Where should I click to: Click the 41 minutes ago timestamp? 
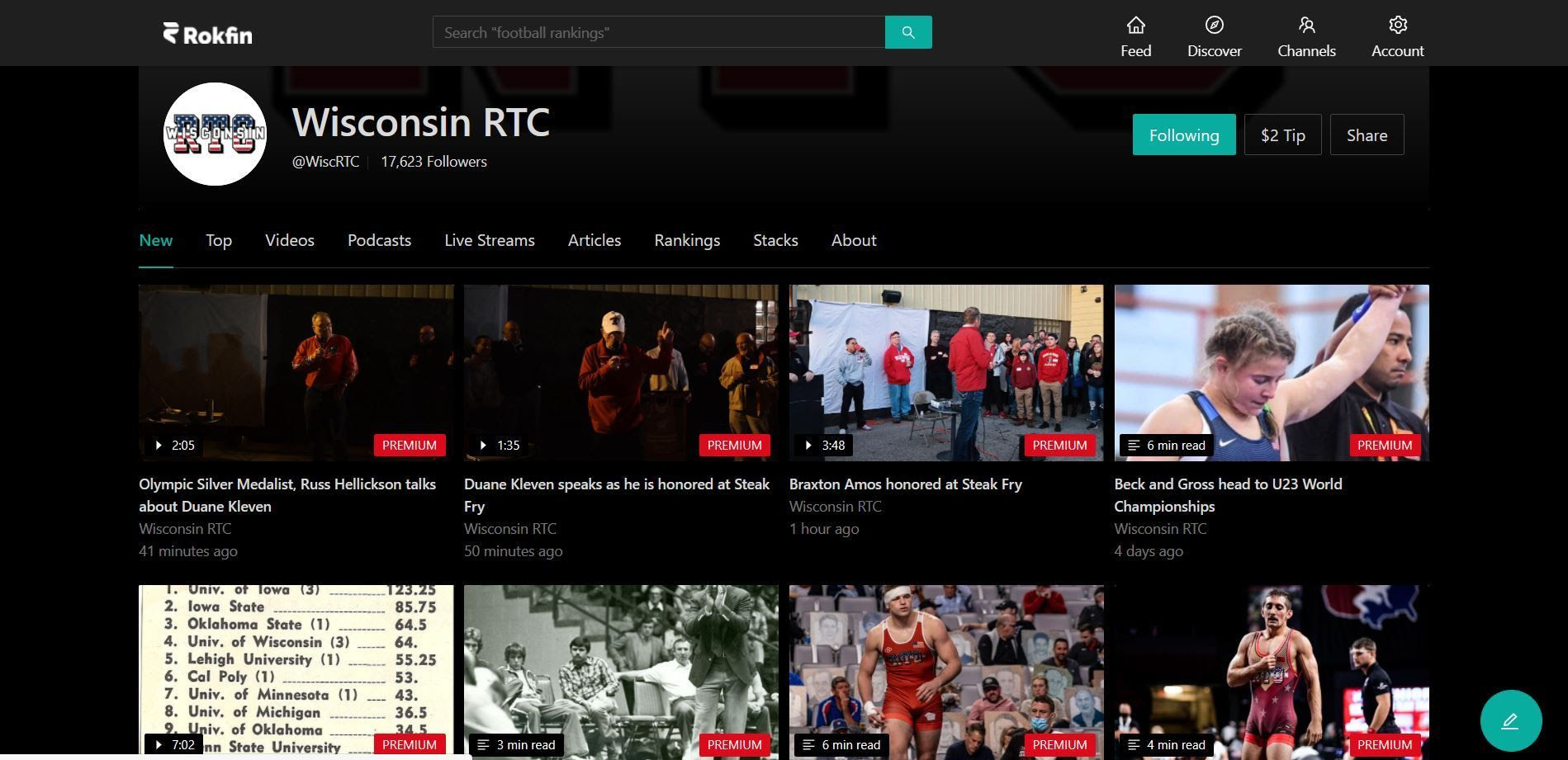(x=188, y=551)
